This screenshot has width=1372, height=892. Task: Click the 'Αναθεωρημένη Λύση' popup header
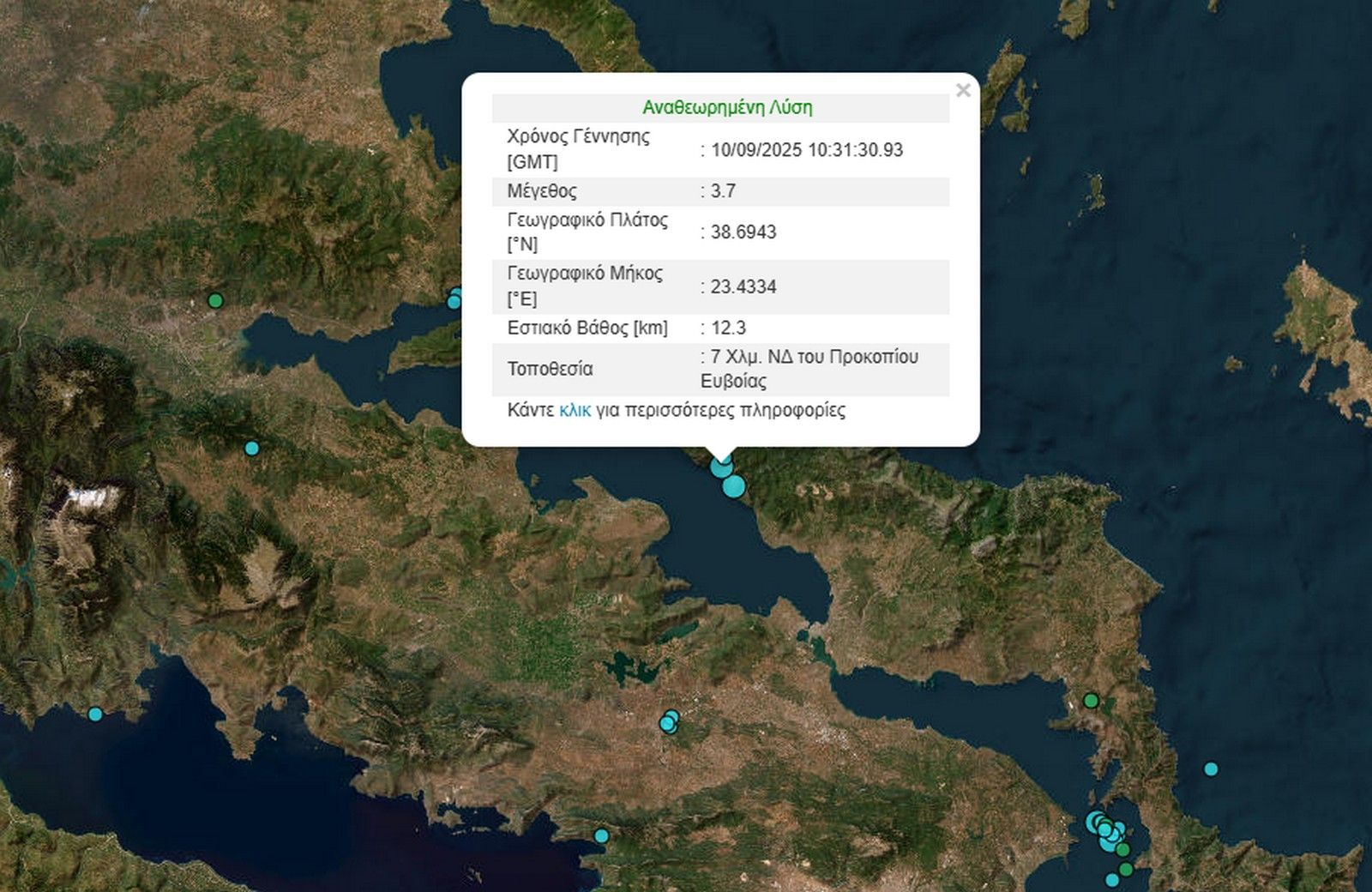point(727,107)
